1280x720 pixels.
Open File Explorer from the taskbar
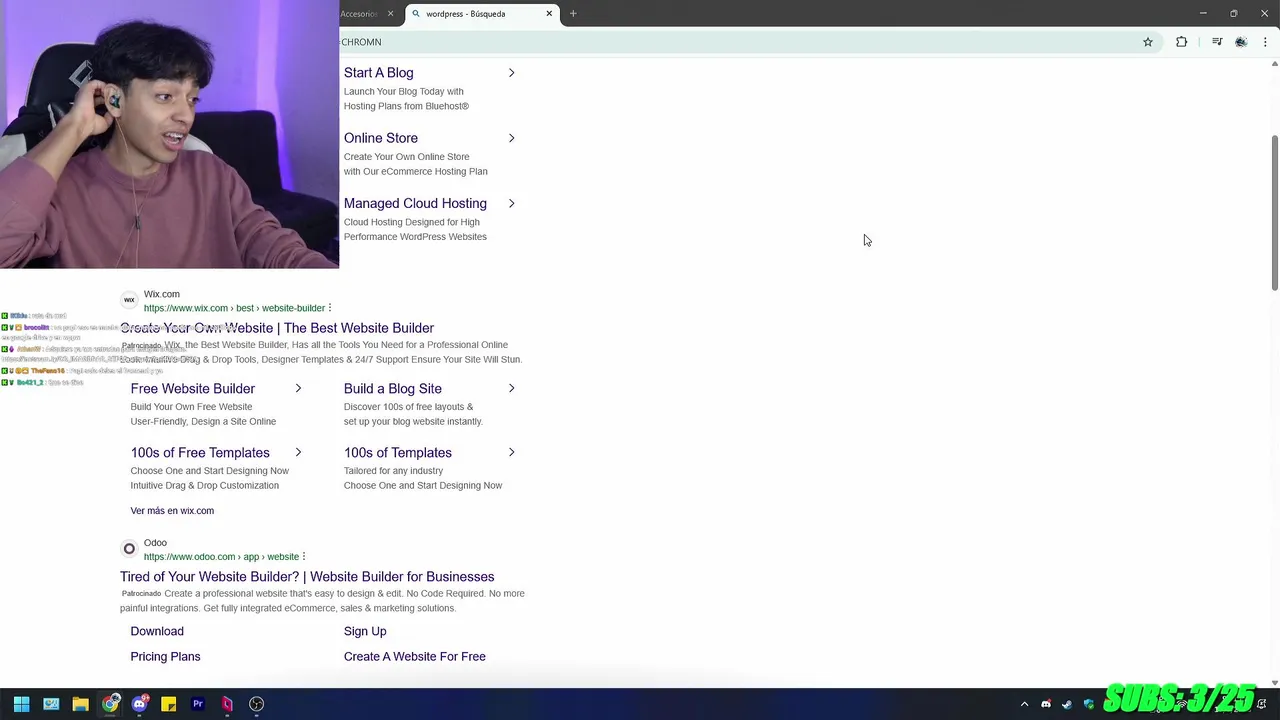[80, 704]
